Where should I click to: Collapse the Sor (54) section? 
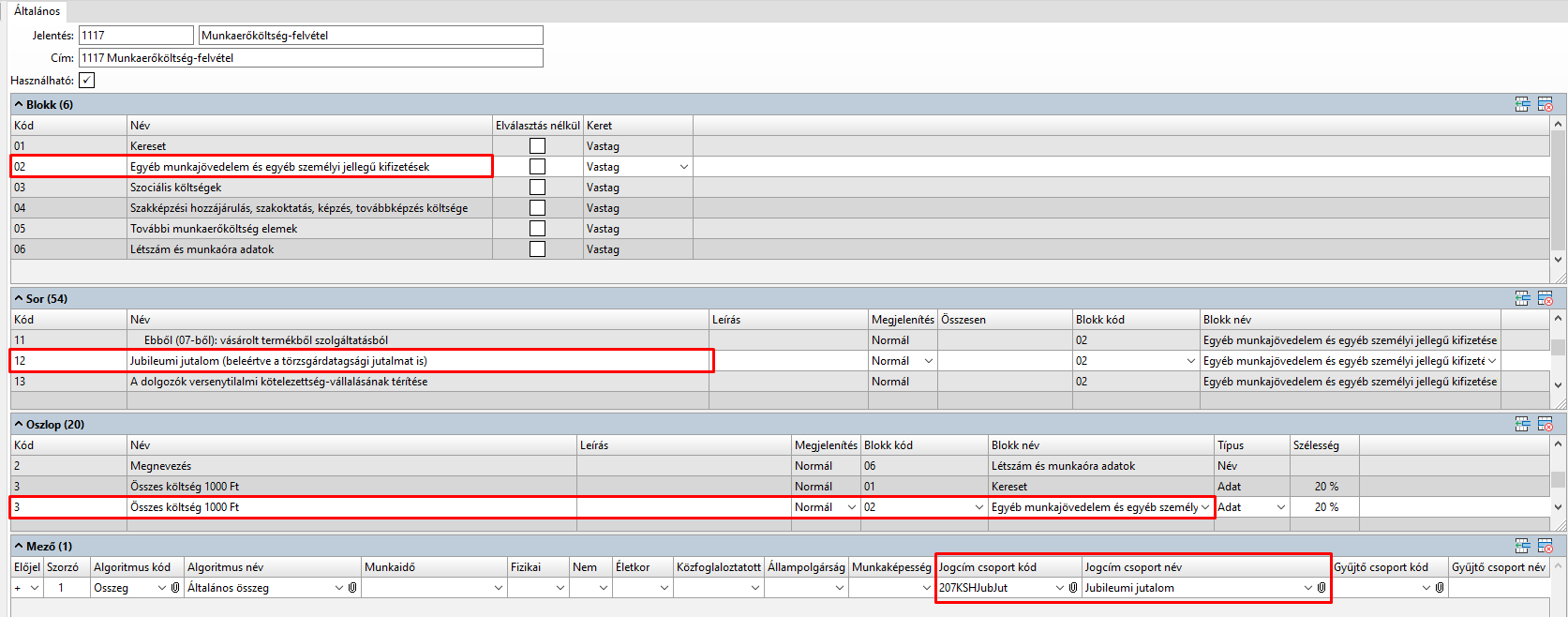[19, 298]
